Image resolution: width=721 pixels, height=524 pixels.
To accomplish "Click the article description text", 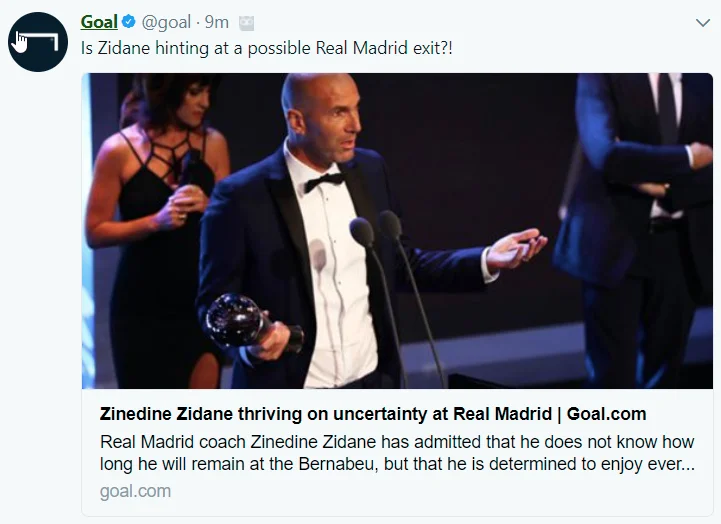I will (397, 453).
